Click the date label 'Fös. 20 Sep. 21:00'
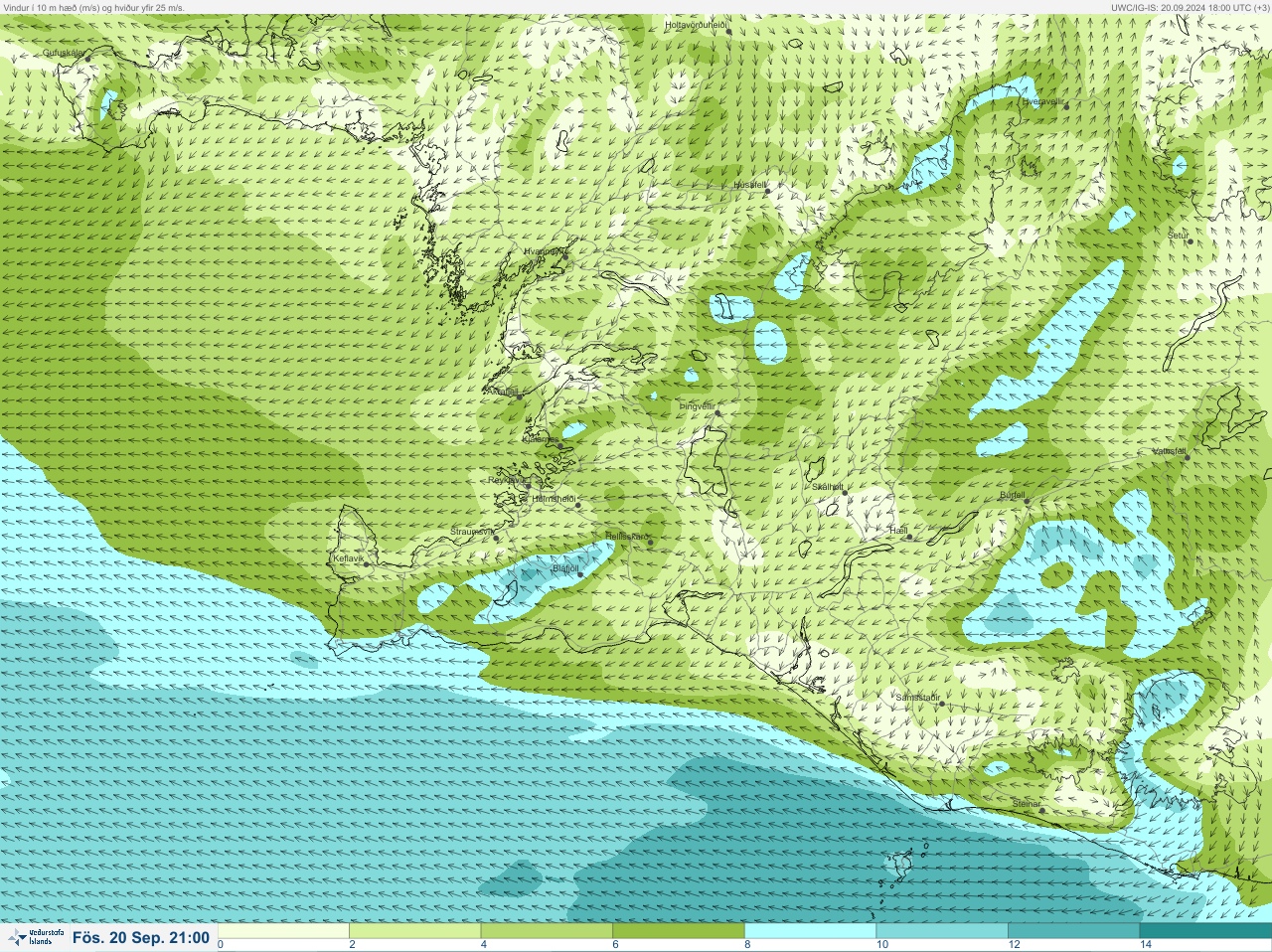The width and height of the screenshot is (1272, 952). tap(141, 938)
